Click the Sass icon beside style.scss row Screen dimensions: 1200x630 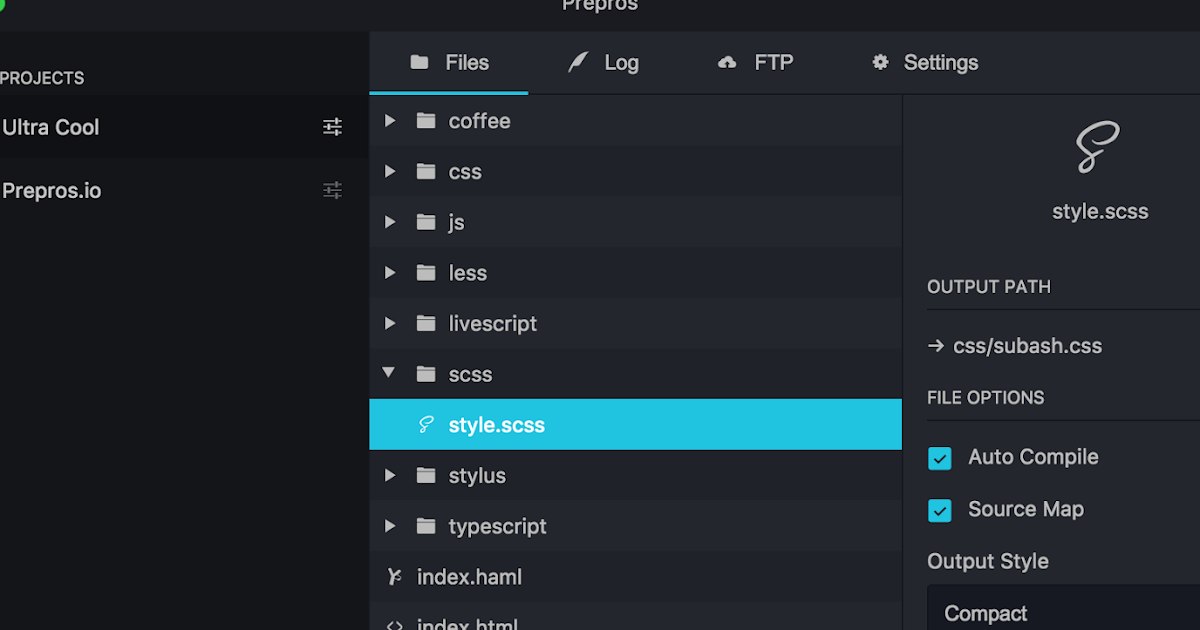[426, 425]
